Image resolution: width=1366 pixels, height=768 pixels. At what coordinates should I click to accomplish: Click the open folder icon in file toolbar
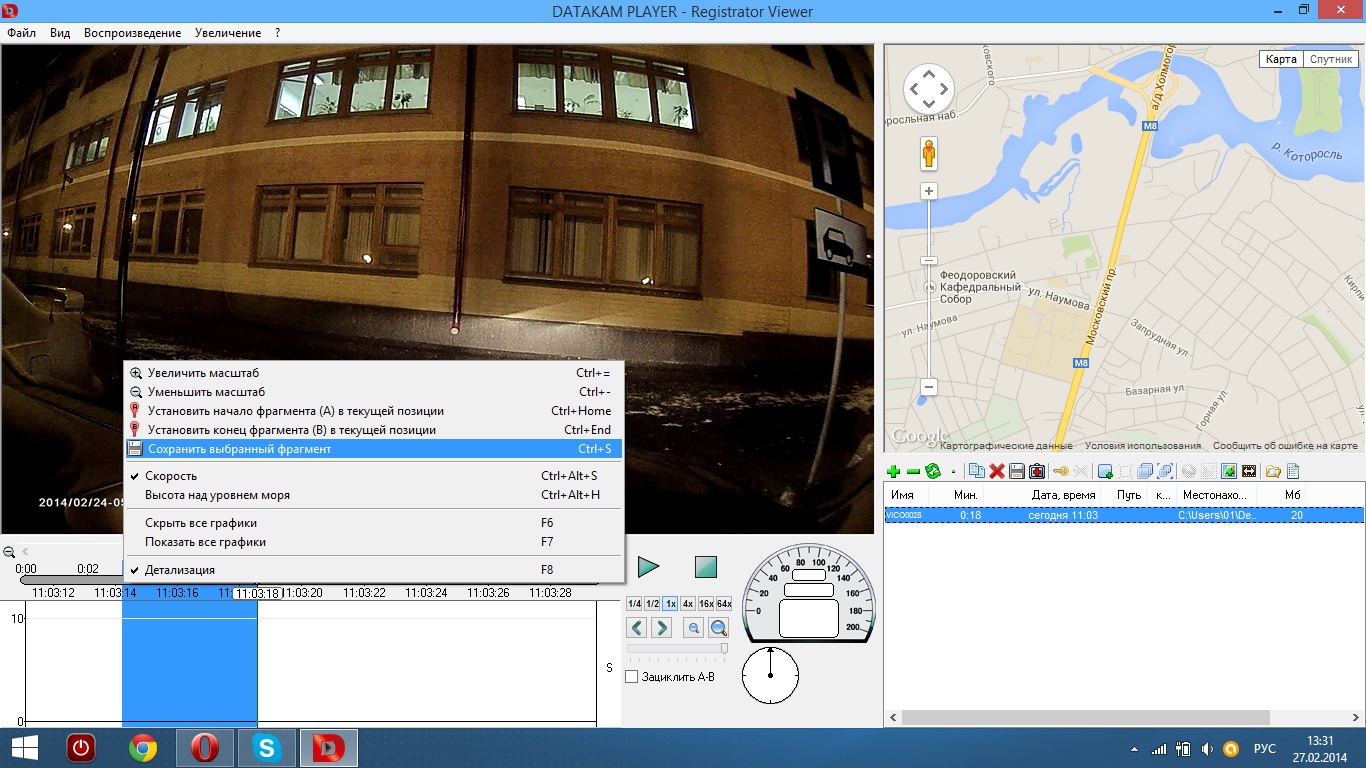click(x=1273, y=471)
